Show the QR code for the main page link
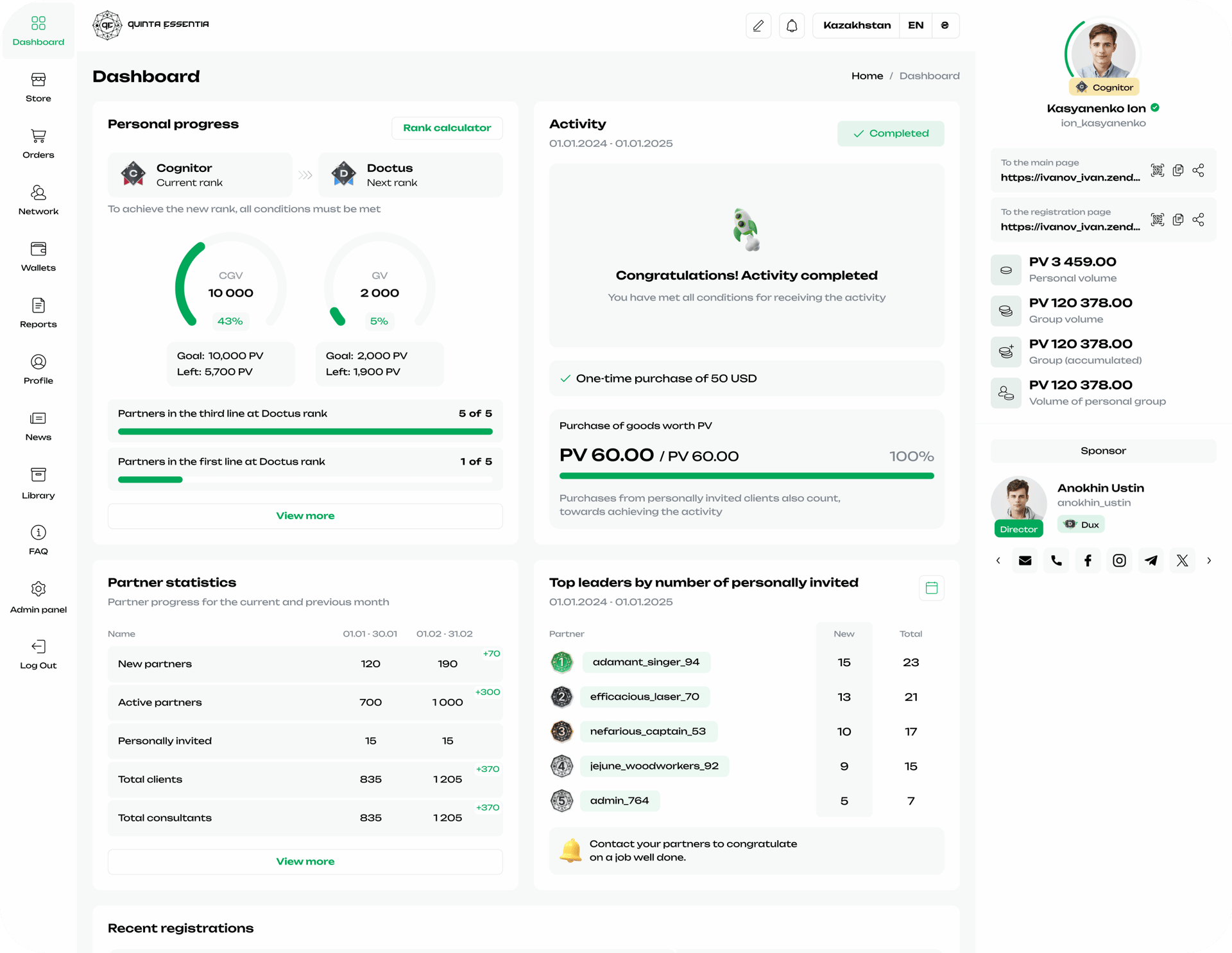 1158,170
